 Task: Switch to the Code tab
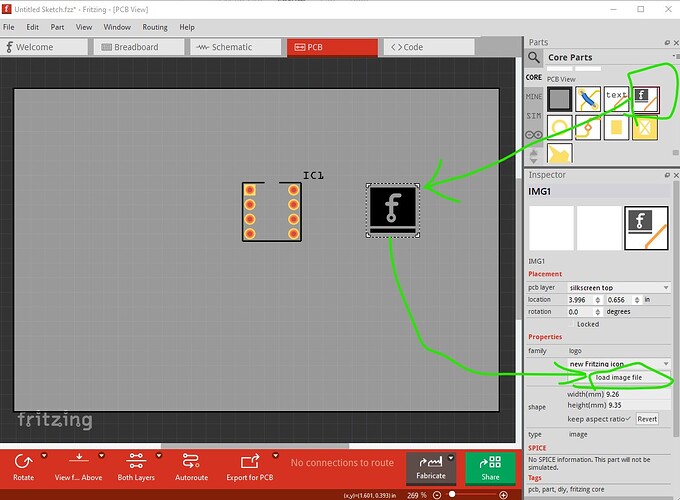tap(429, 47)
